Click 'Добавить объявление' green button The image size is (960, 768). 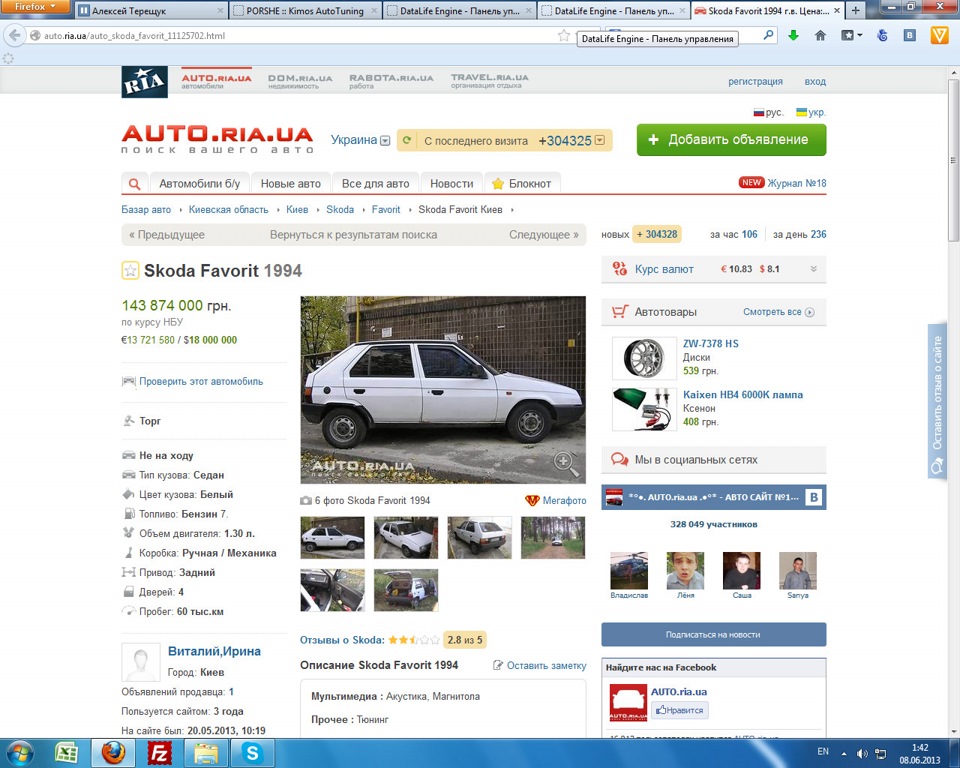731,140
